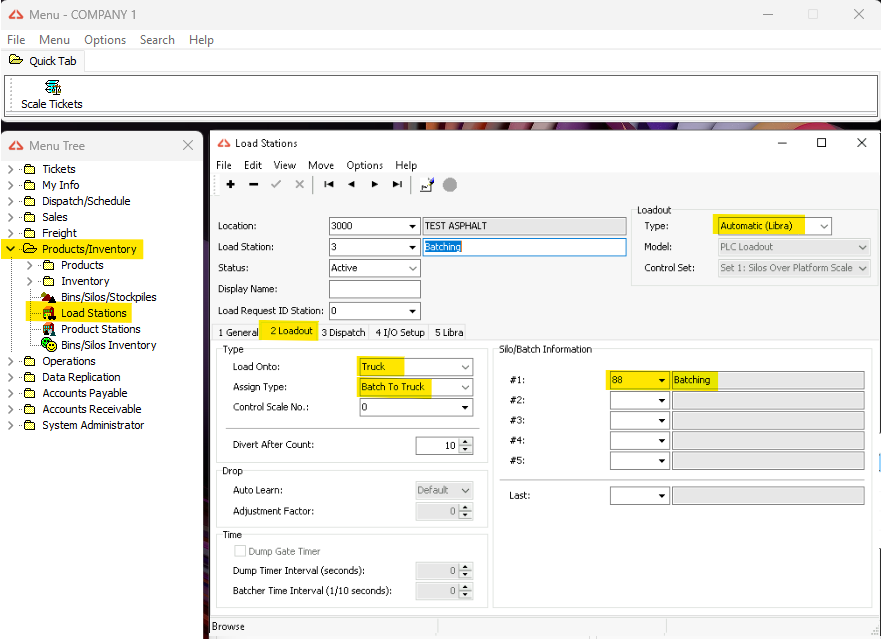The height and width of the screenshot is (639, 881).
Task: Click the Accounts Payable folder icon
Action: 30,393
